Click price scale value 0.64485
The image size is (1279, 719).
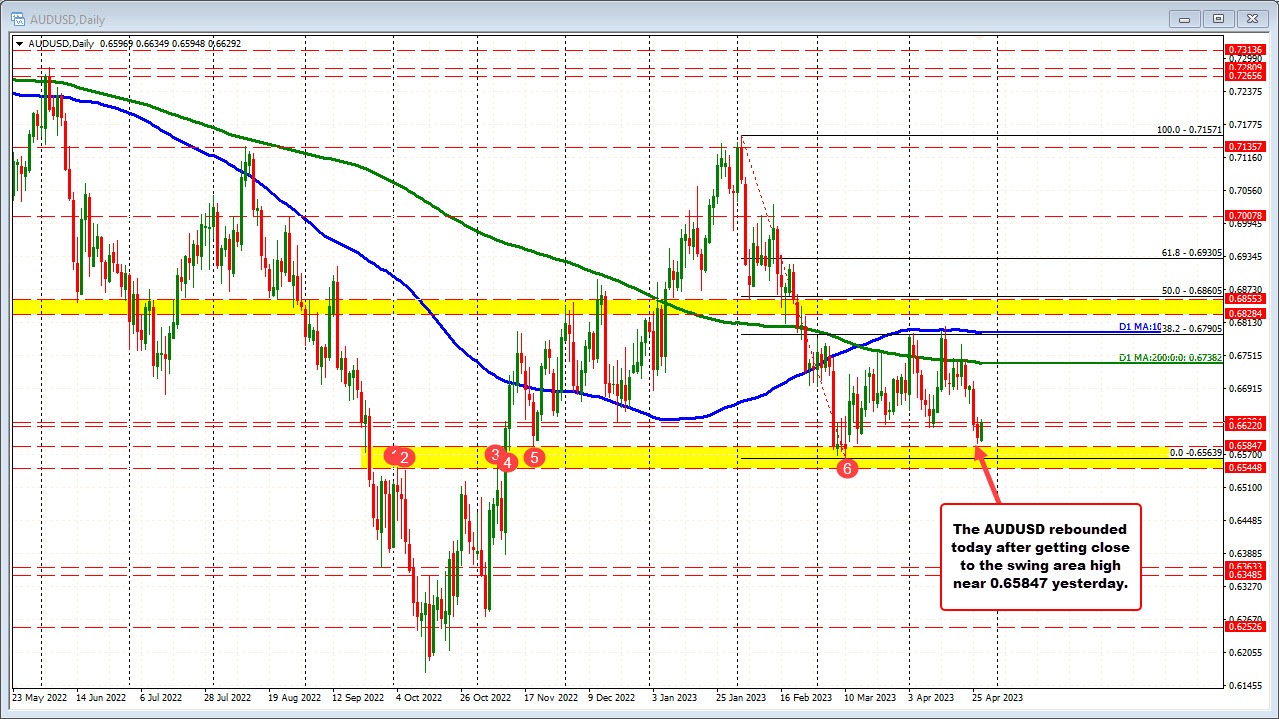pyautogui.click(x=1245, y=520)
